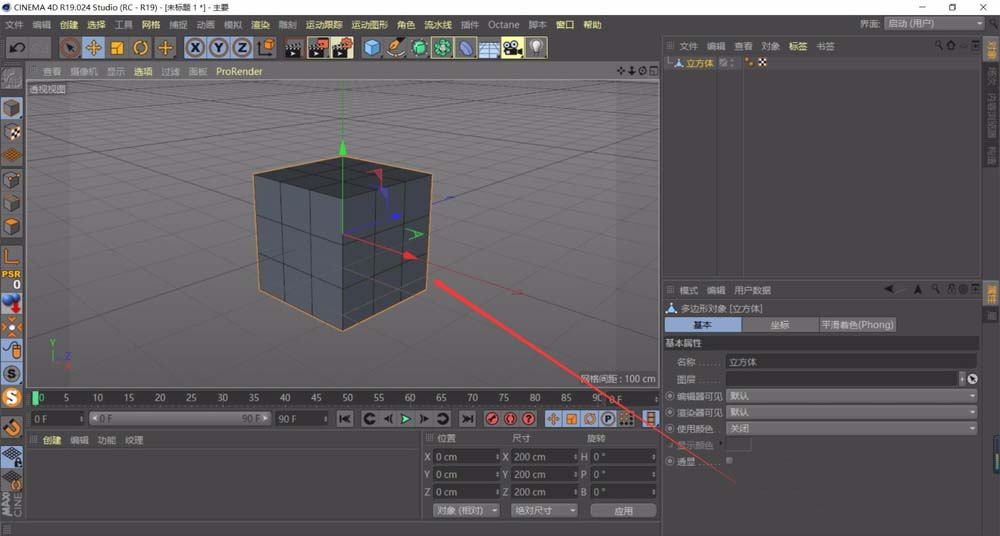1000x536 pixels.
Task: Toggle autokeying red button
Action: click(510, 419)
